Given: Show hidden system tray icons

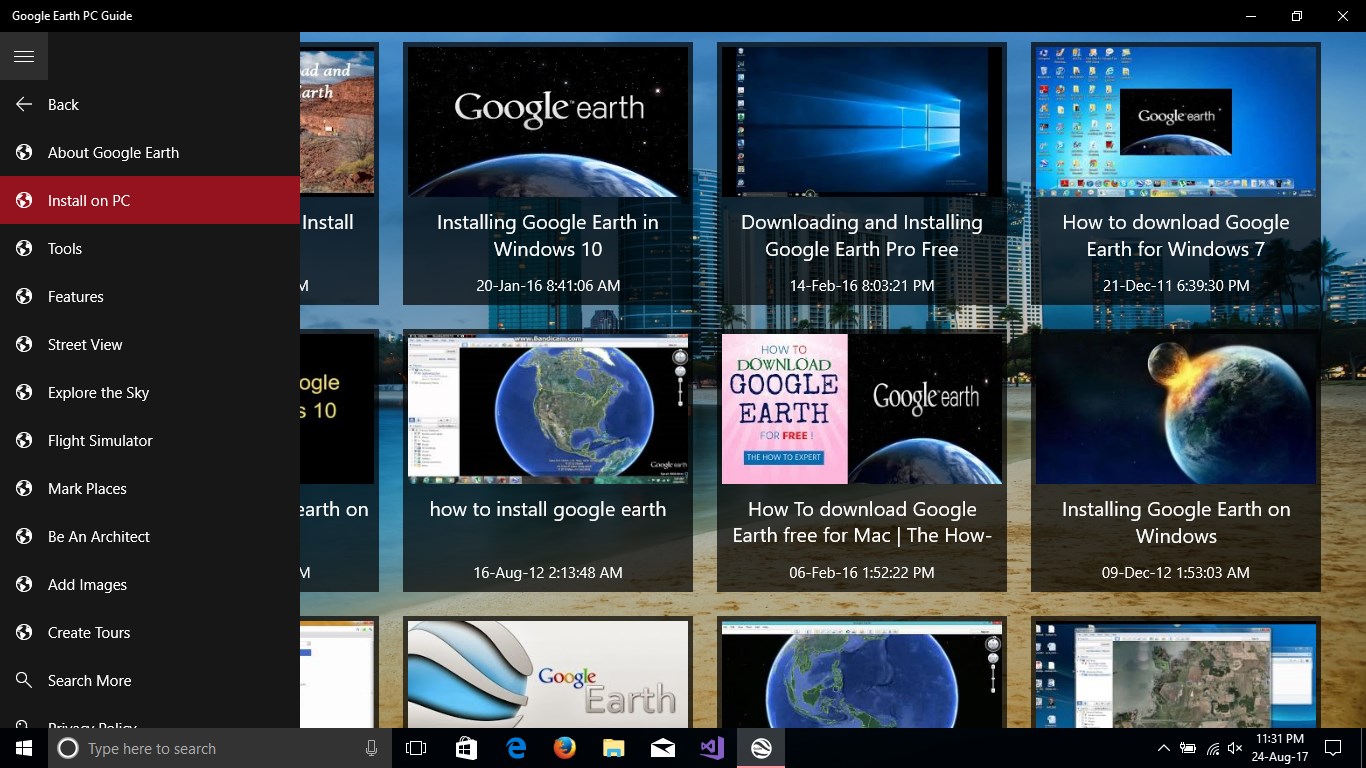Looking at the screenshot, I should [1163, 748].
